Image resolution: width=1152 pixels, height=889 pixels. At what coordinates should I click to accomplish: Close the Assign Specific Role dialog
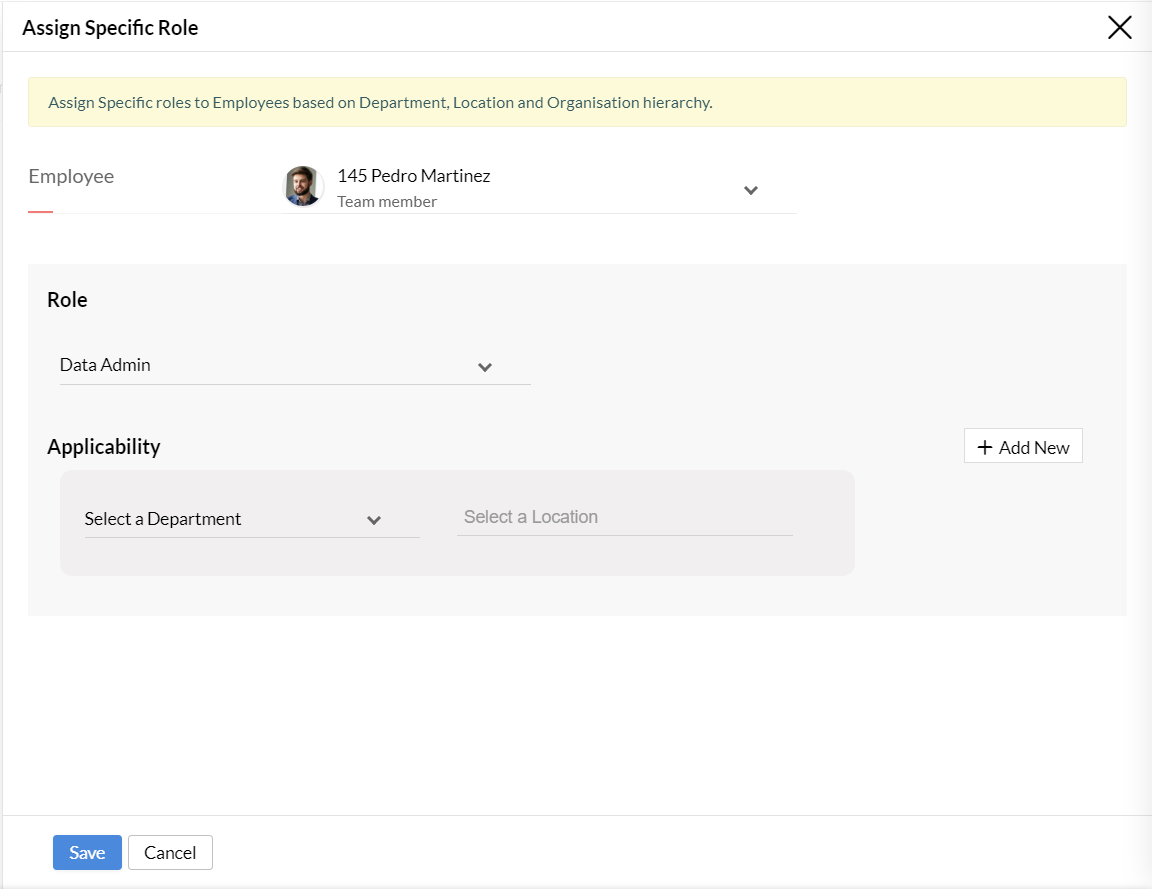[x=1119, y=27]
